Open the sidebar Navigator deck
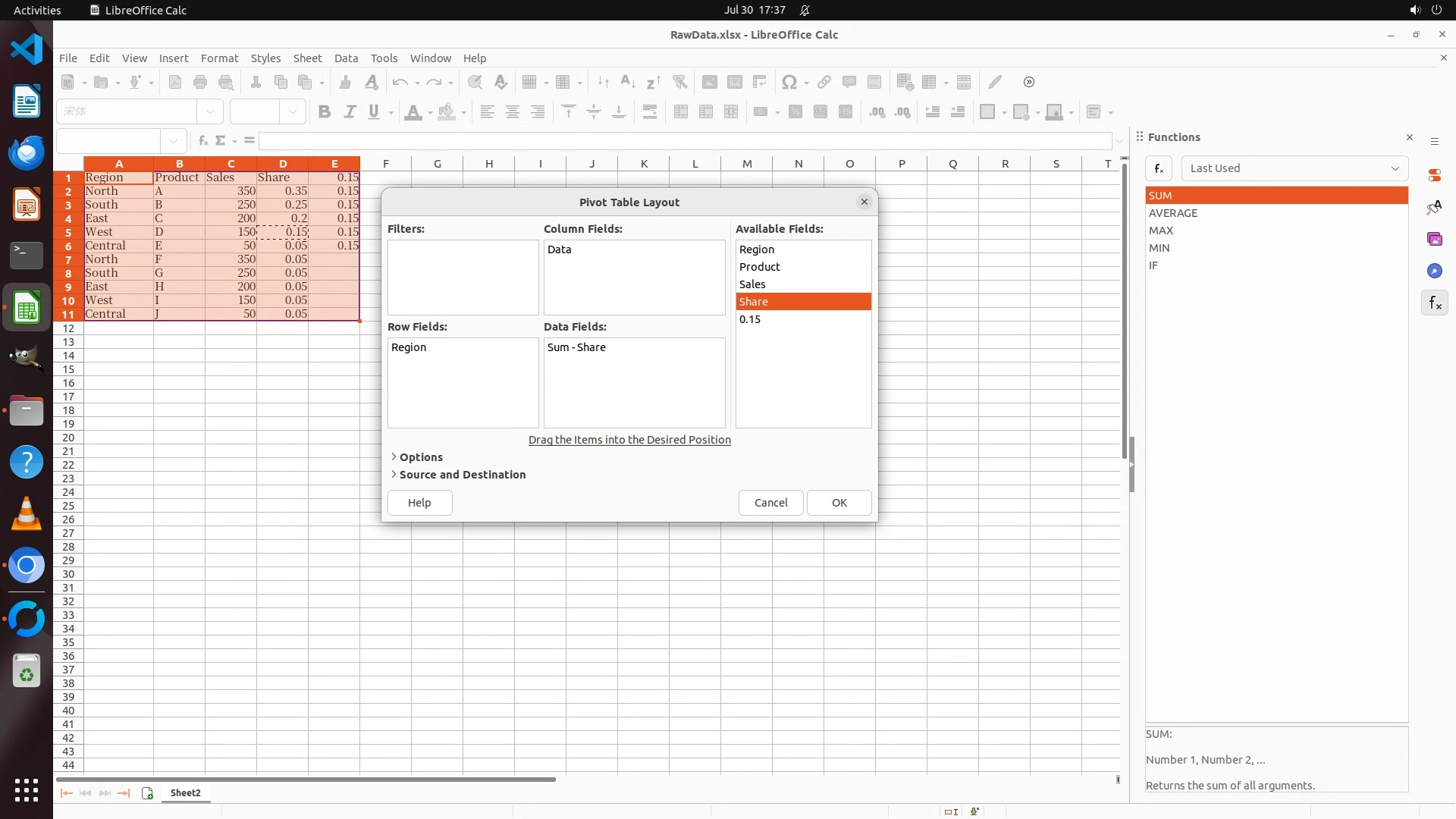 1434,271
